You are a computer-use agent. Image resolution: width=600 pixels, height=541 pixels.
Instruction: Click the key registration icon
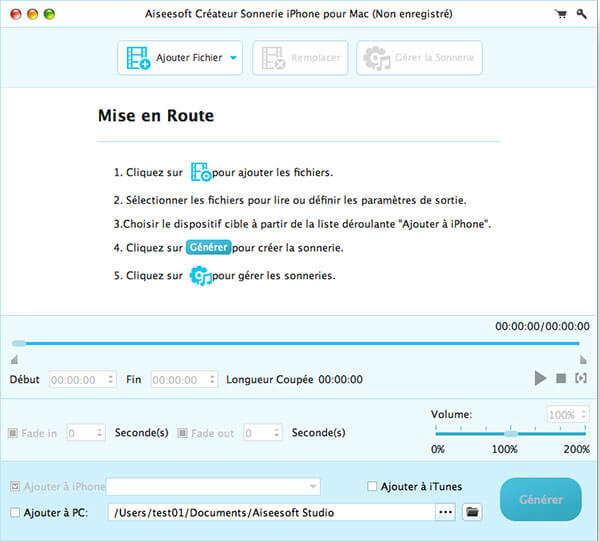click(x=582, y=14)
